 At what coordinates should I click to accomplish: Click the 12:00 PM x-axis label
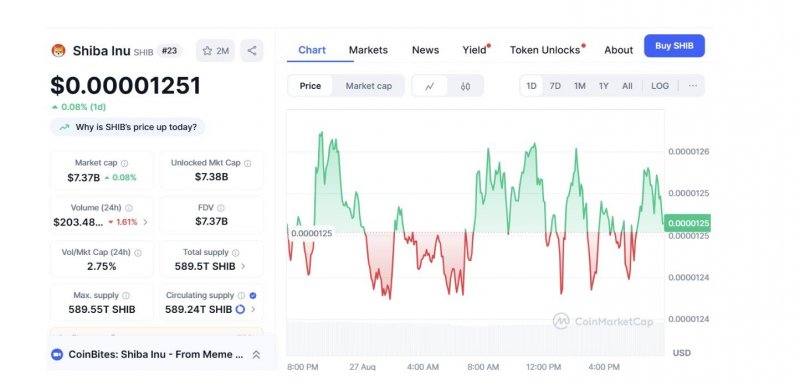pyautogui.click(x=543, y=367)
